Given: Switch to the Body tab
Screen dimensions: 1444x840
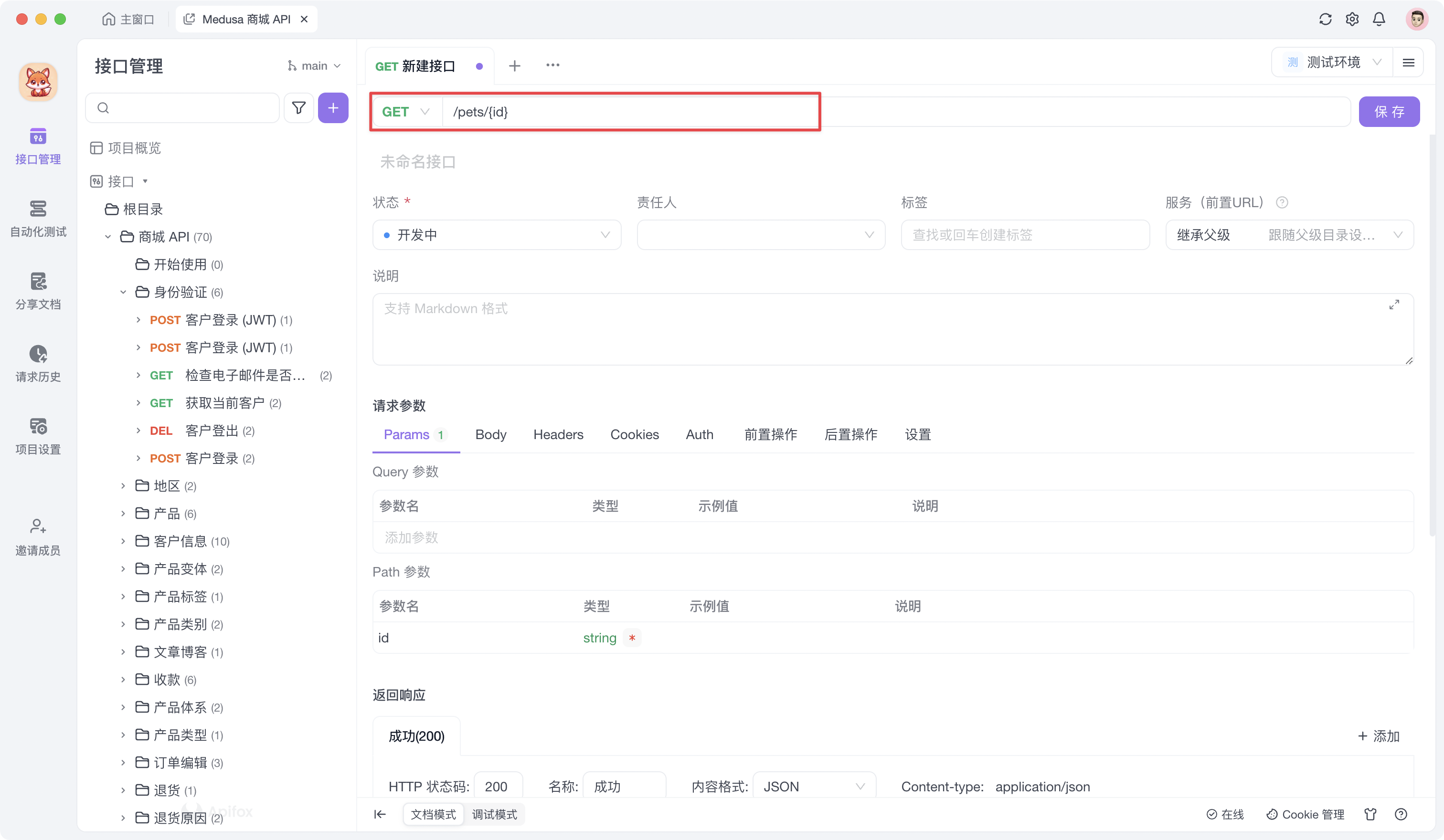Looking at the screenshot, I should [x=490, y=435].
